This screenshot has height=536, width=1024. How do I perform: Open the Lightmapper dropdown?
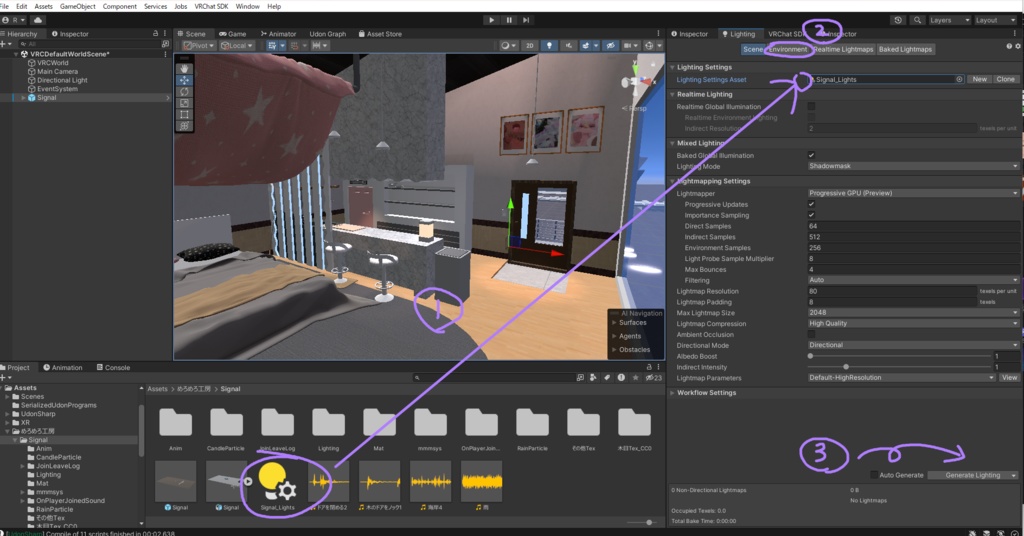[x=913, y=193]
